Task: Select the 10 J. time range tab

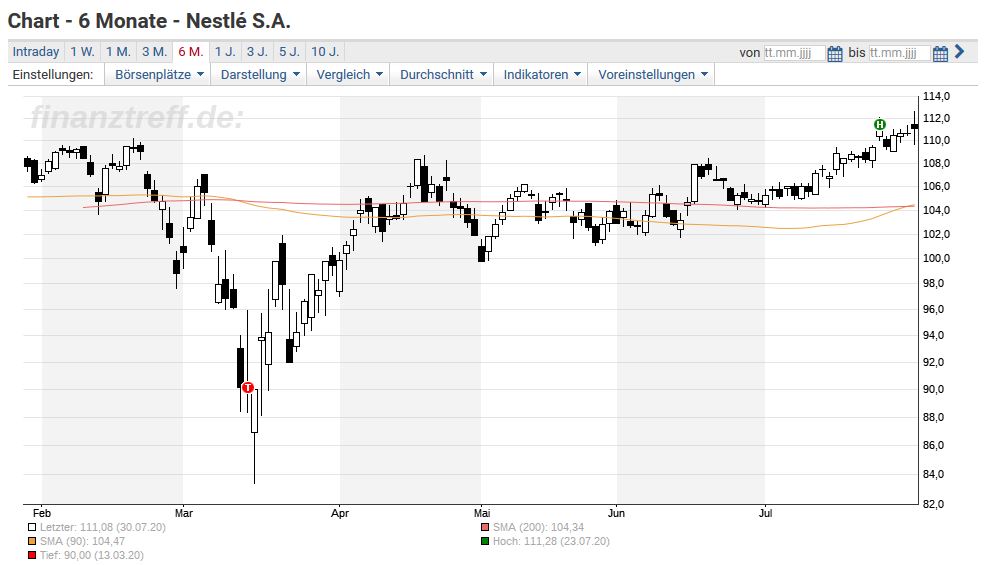Action: [325, 52]
